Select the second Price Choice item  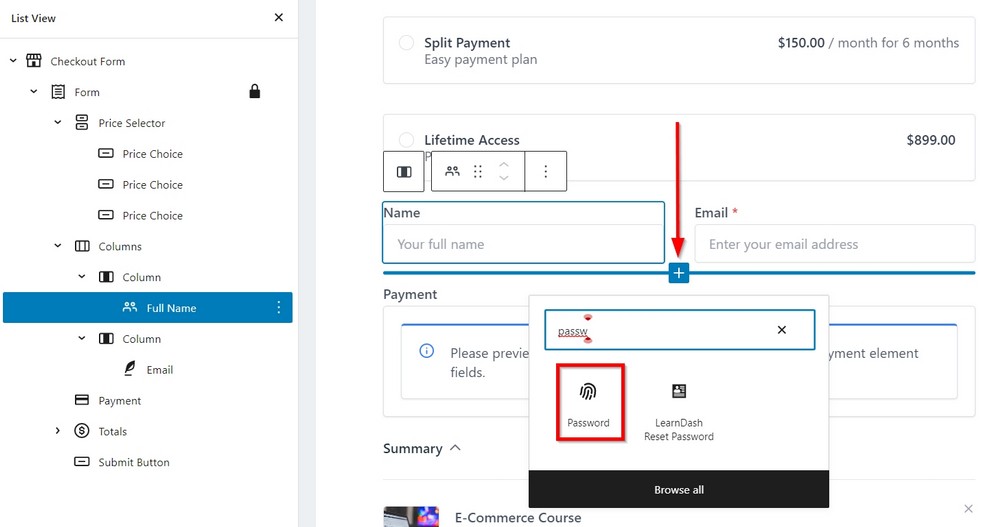[x=152, y=184]
